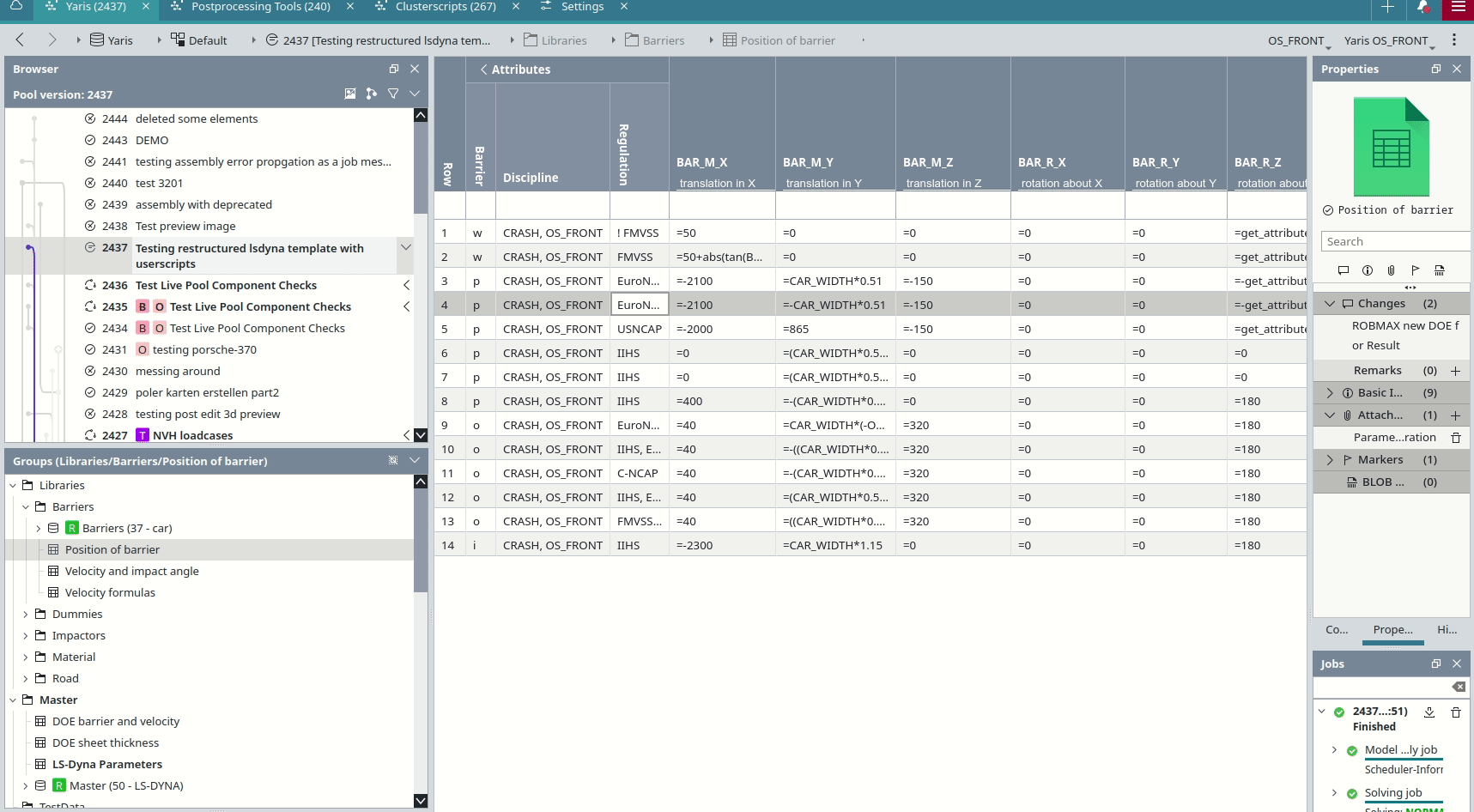Click the BLOB icon below the Properties search
Viewport: 1474px width, 812px height.
[x=1440, y=270]
